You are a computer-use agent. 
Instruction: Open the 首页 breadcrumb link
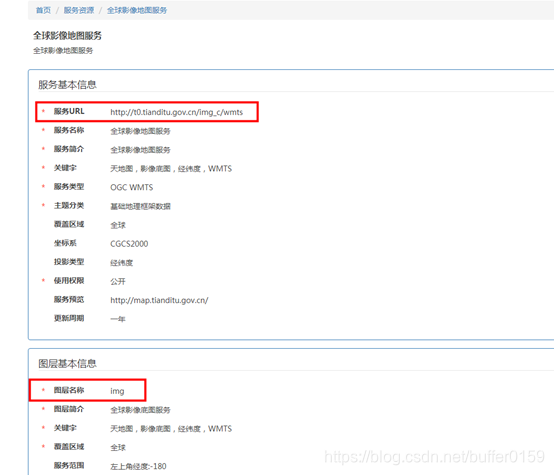coord(43,10)
